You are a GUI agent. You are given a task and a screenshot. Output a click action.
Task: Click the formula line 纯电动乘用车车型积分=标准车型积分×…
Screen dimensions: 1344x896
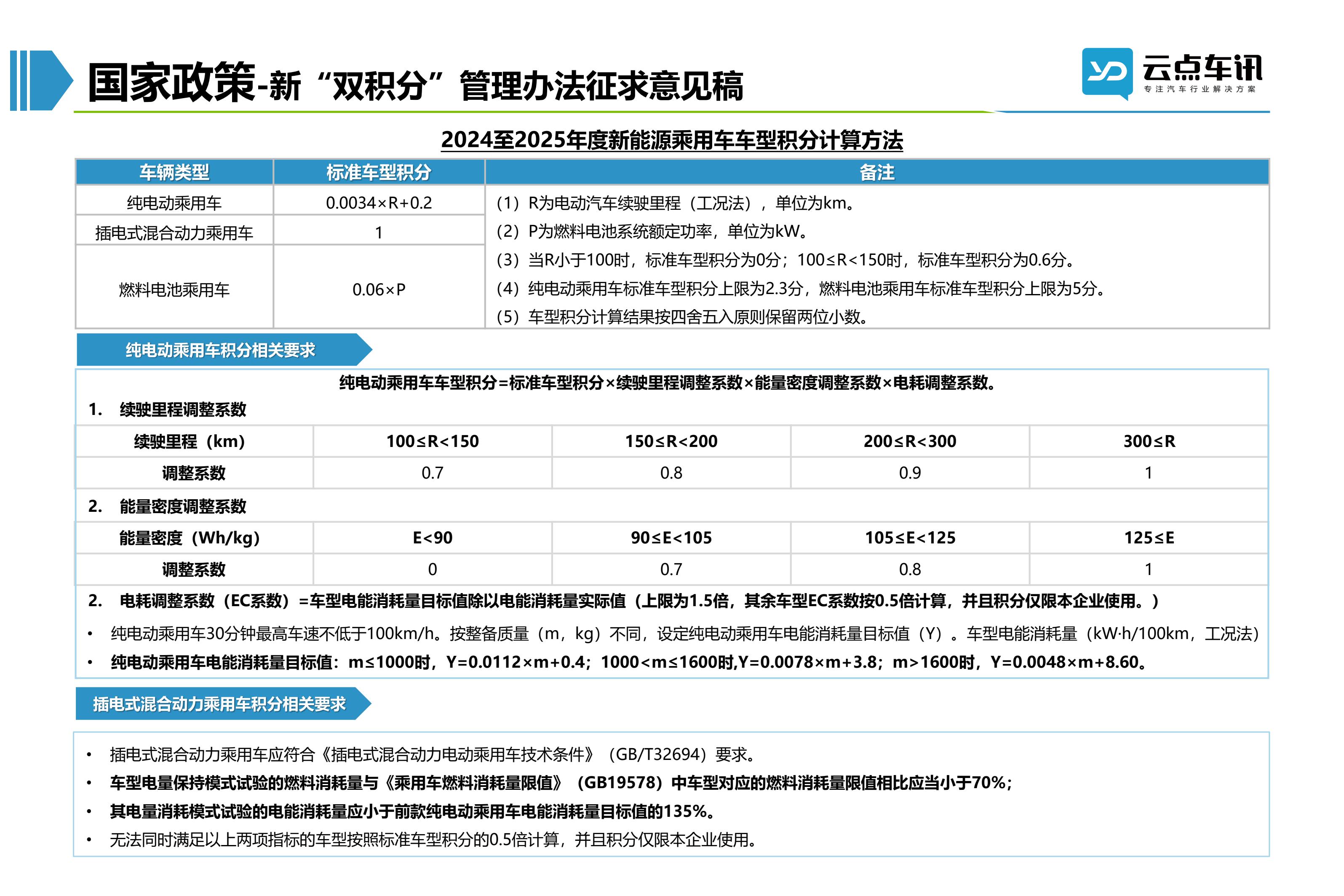(x=669, y=383)
